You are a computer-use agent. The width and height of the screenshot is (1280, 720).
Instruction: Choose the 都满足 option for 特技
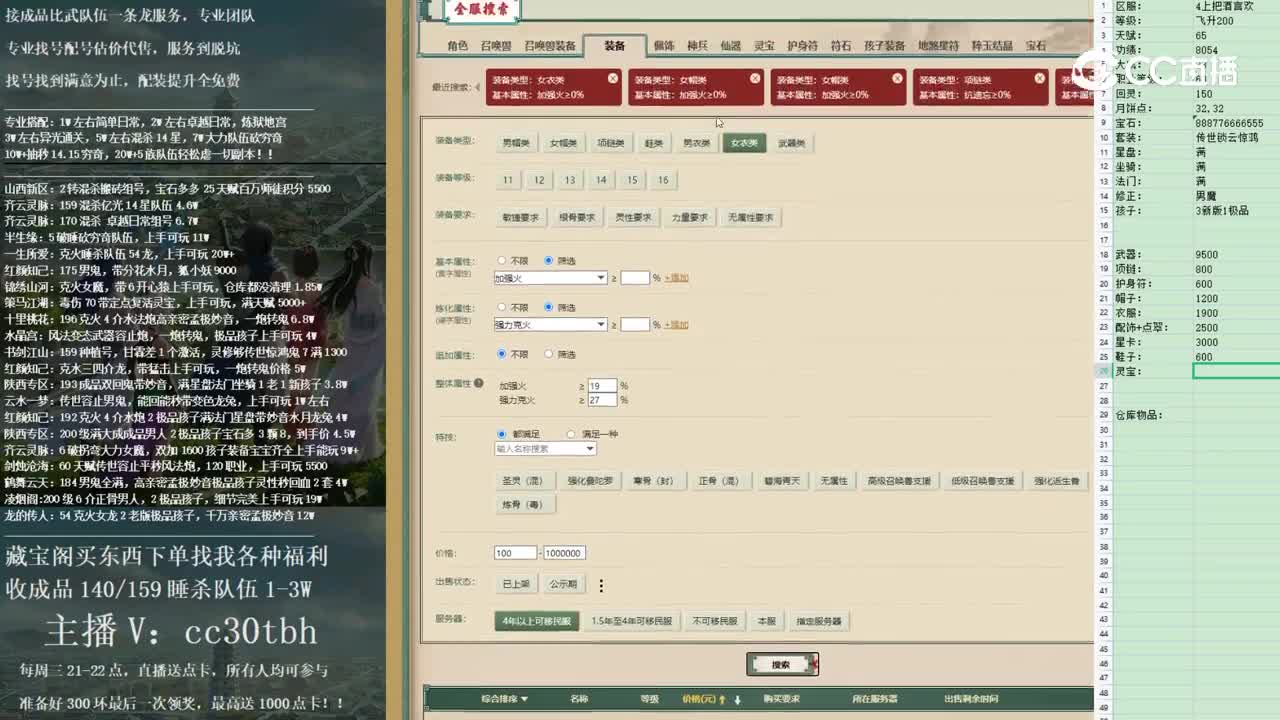[x=502, y=434]
